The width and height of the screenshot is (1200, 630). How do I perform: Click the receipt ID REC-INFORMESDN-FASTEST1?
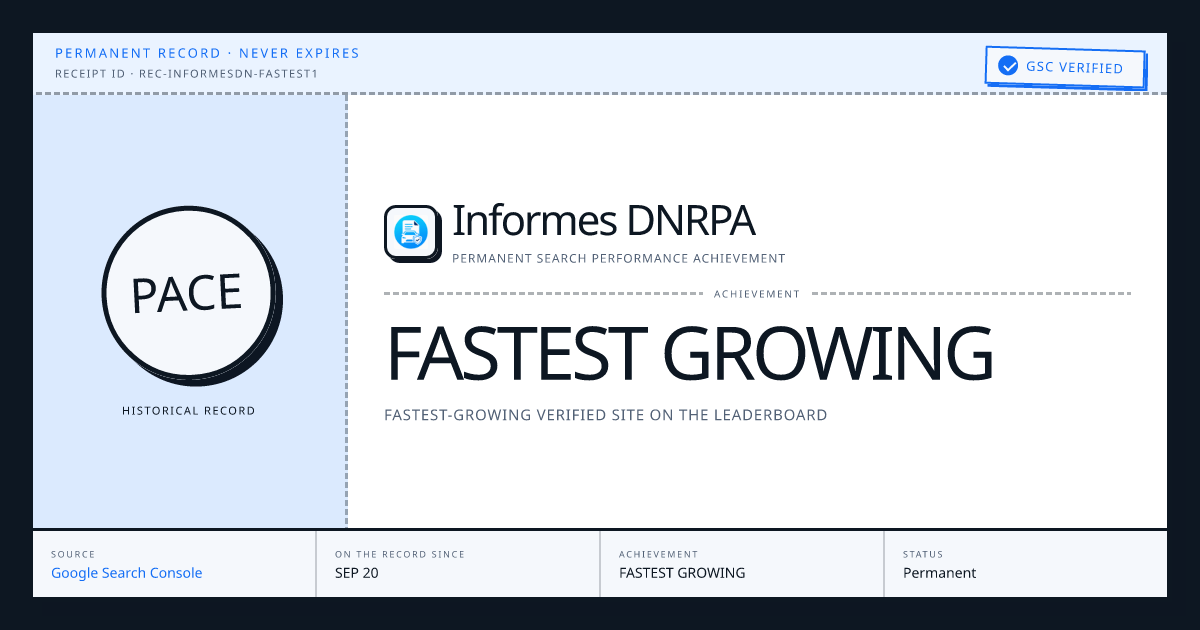pos(187,73)
